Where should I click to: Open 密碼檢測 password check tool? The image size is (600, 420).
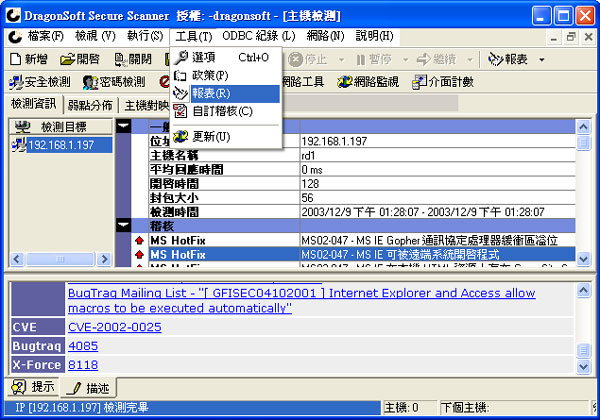[x=114, y=82]
